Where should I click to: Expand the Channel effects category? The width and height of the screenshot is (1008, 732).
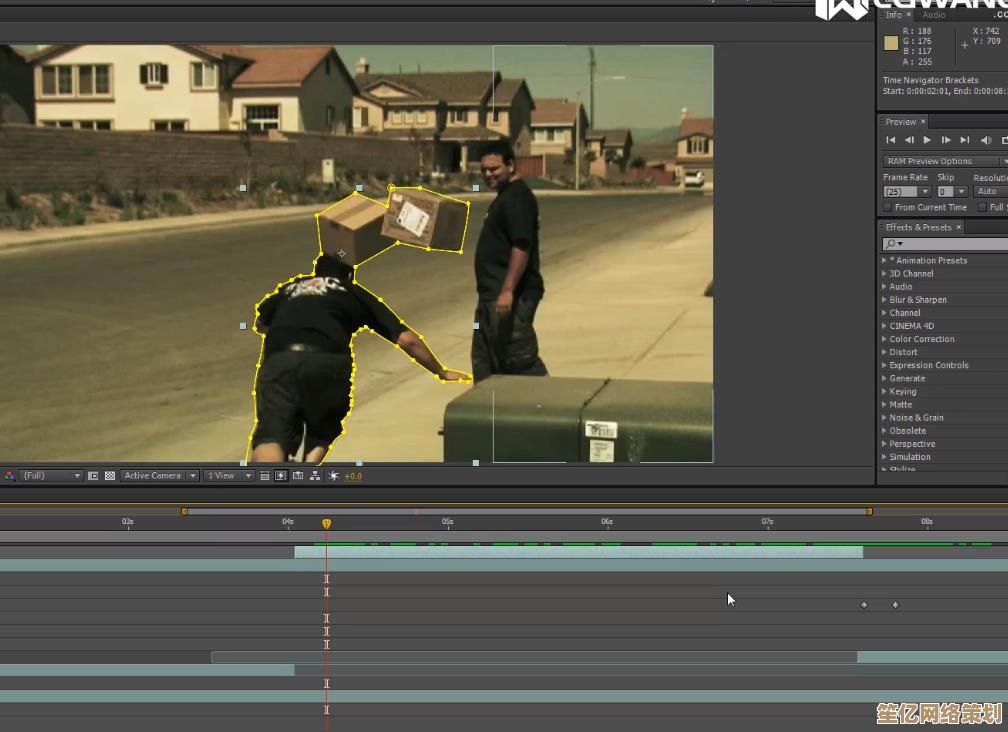click(x=885, y=313)
